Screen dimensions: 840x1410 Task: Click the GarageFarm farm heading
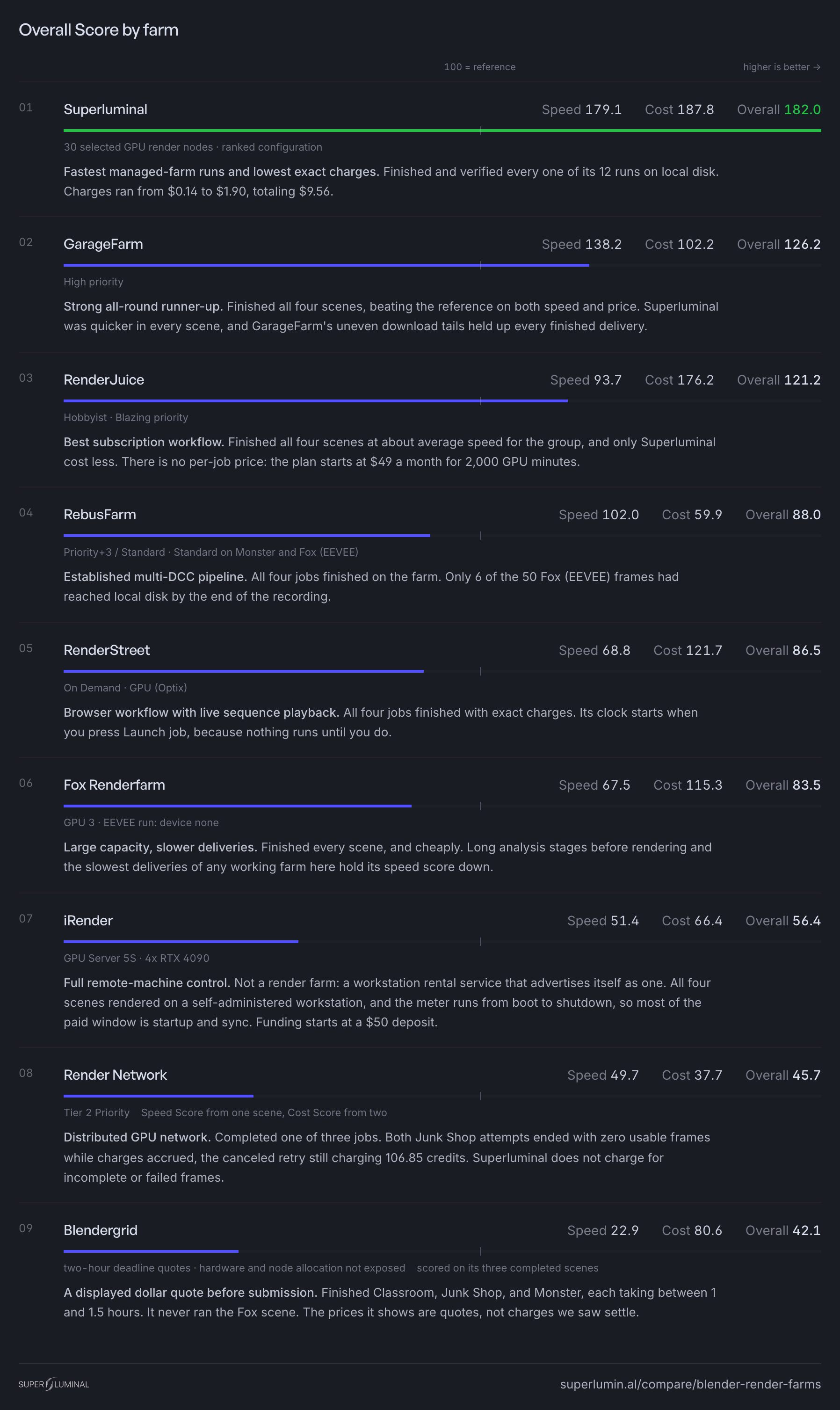point(103,244)
